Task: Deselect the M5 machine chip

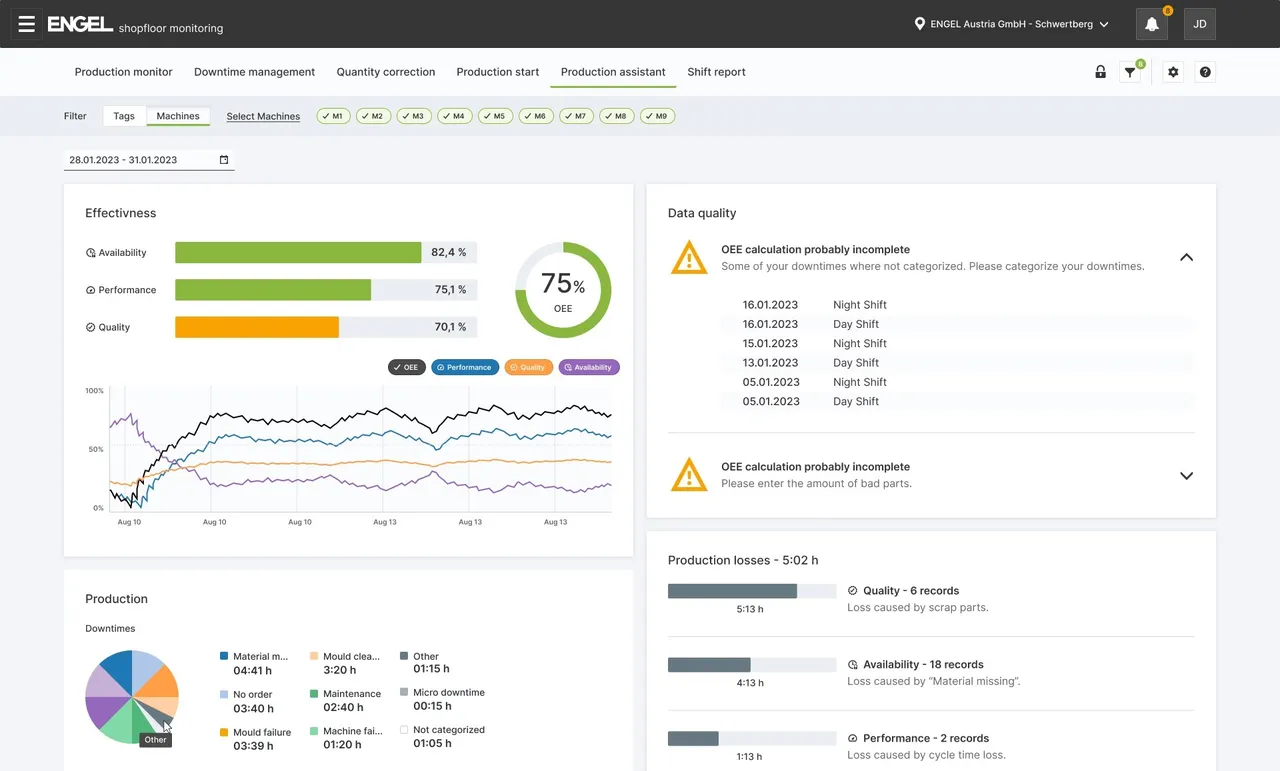Action: pyautogui.click(x=494, y=116)
